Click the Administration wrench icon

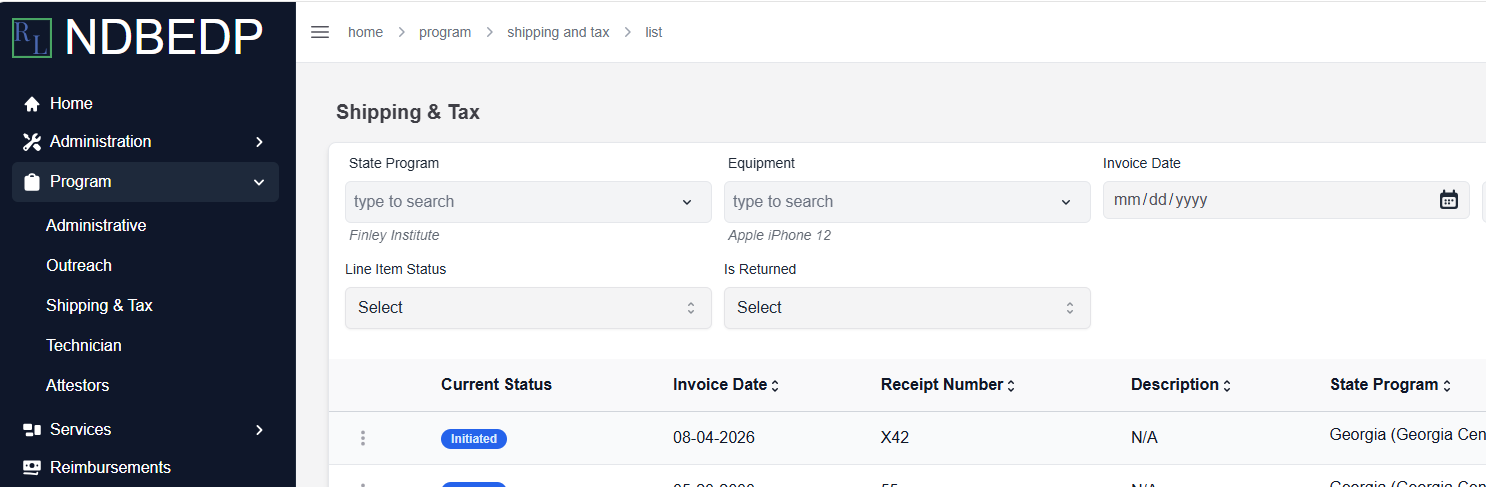(x=32, y=142)
